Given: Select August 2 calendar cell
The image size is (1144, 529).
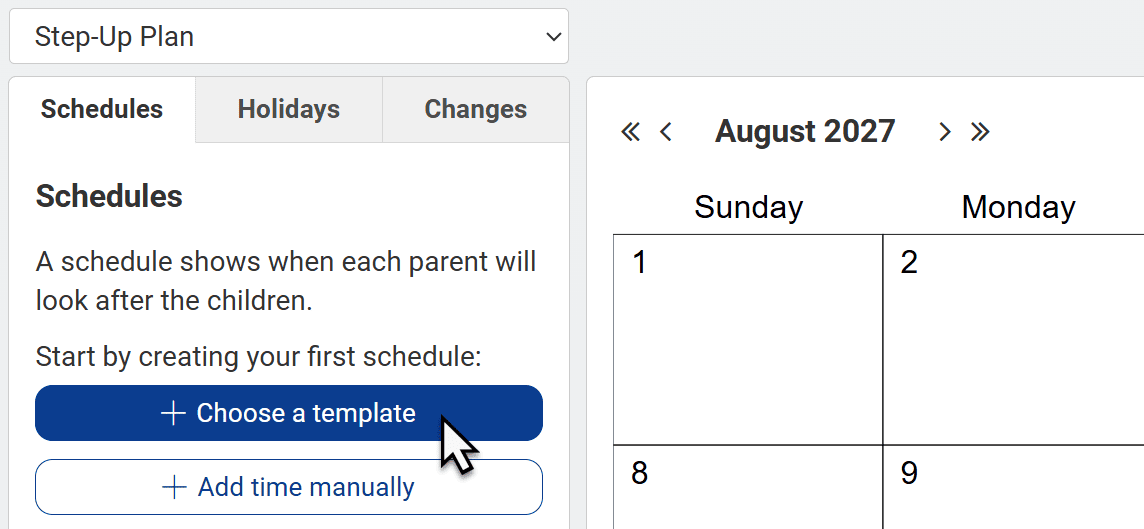Looking at the screenshot, I should click(1013, 340).
